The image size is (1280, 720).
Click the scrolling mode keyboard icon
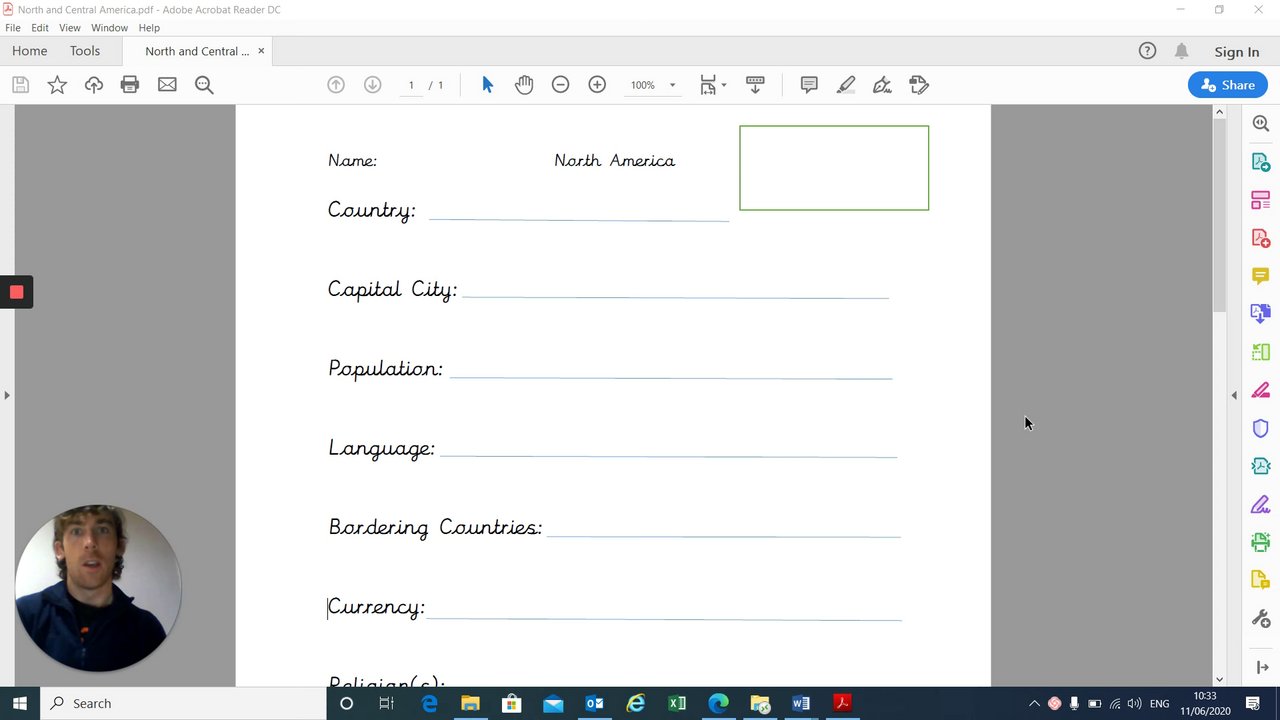click(755, 85)
